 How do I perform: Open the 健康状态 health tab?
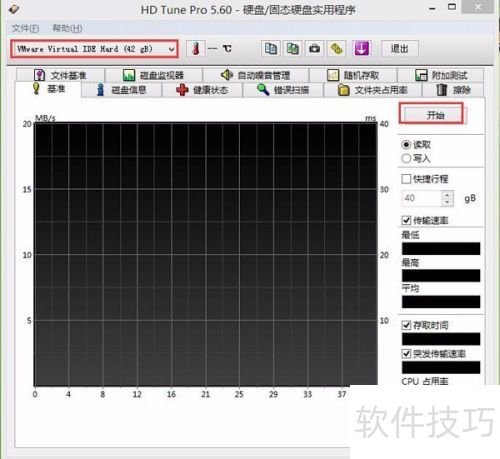202,90
